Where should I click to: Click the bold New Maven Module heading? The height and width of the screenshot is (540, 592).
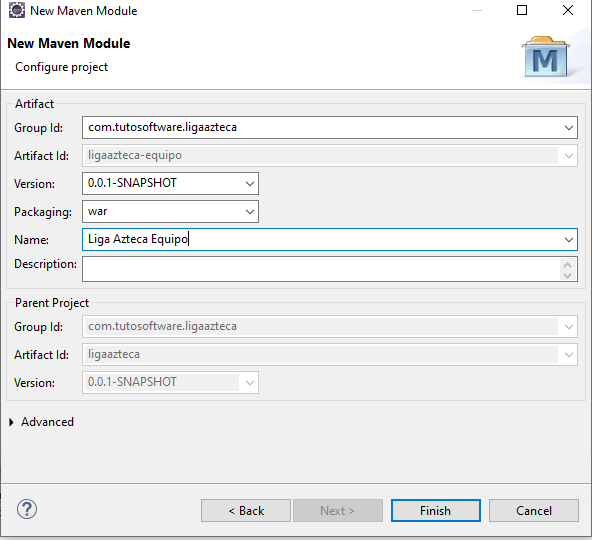click(69, 43)
